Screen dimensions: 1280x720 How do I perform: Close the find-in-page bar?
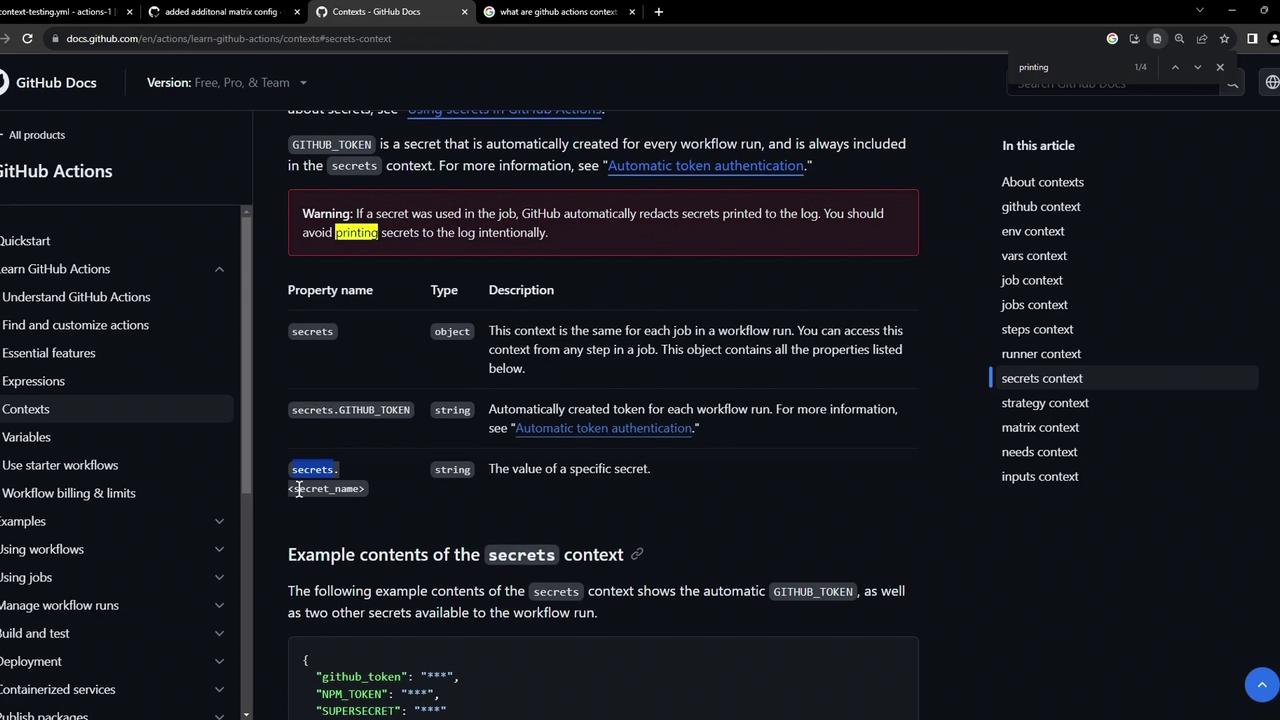click(1220, 67)
